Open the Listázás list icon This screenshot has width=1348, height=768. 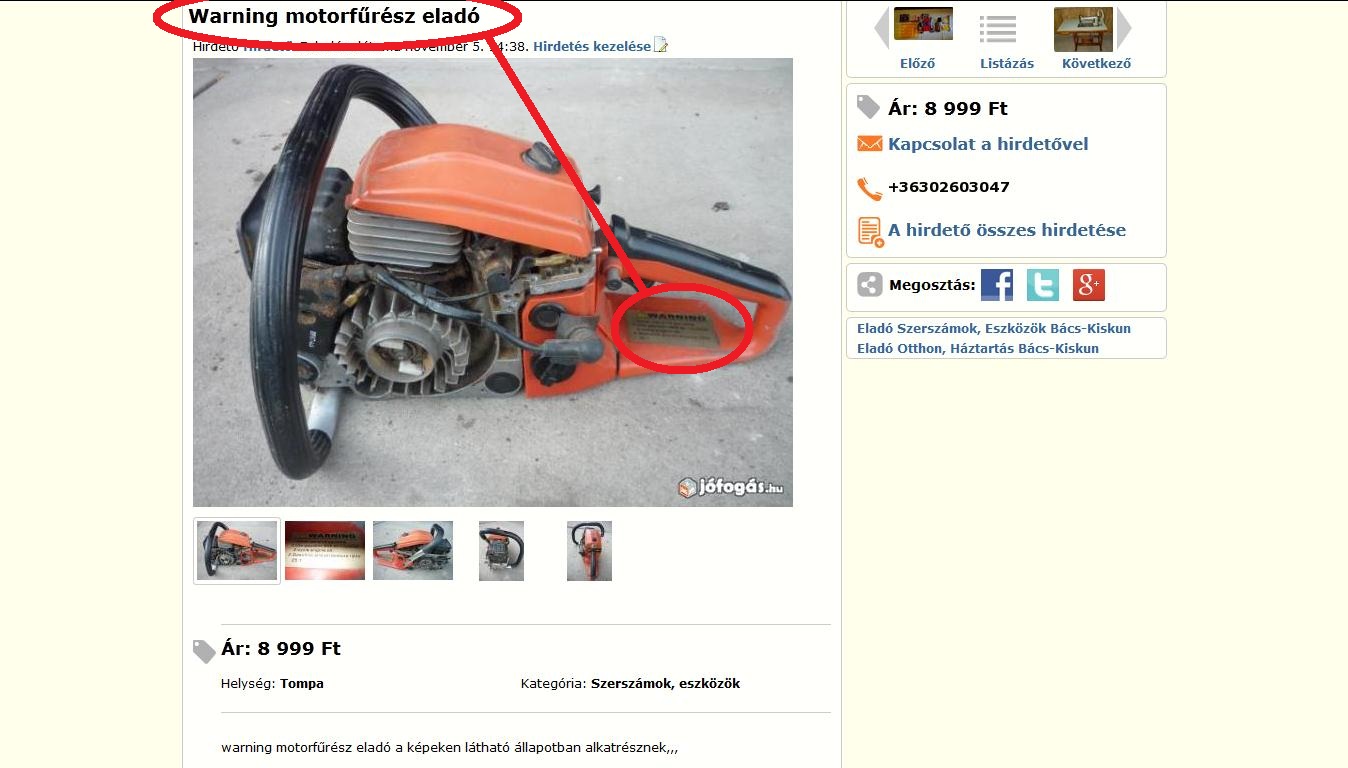998,29
